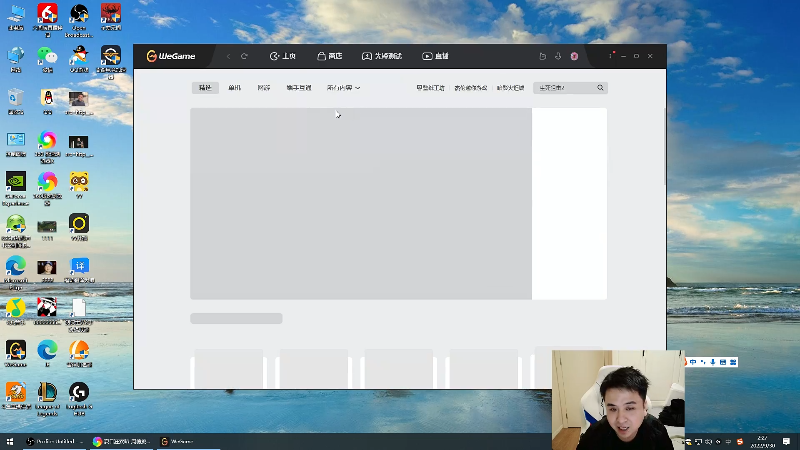Screen dimensions: 800x450
Task: Click the first link left of the search box
Action: pyautogui.click(x=431, y=88)
